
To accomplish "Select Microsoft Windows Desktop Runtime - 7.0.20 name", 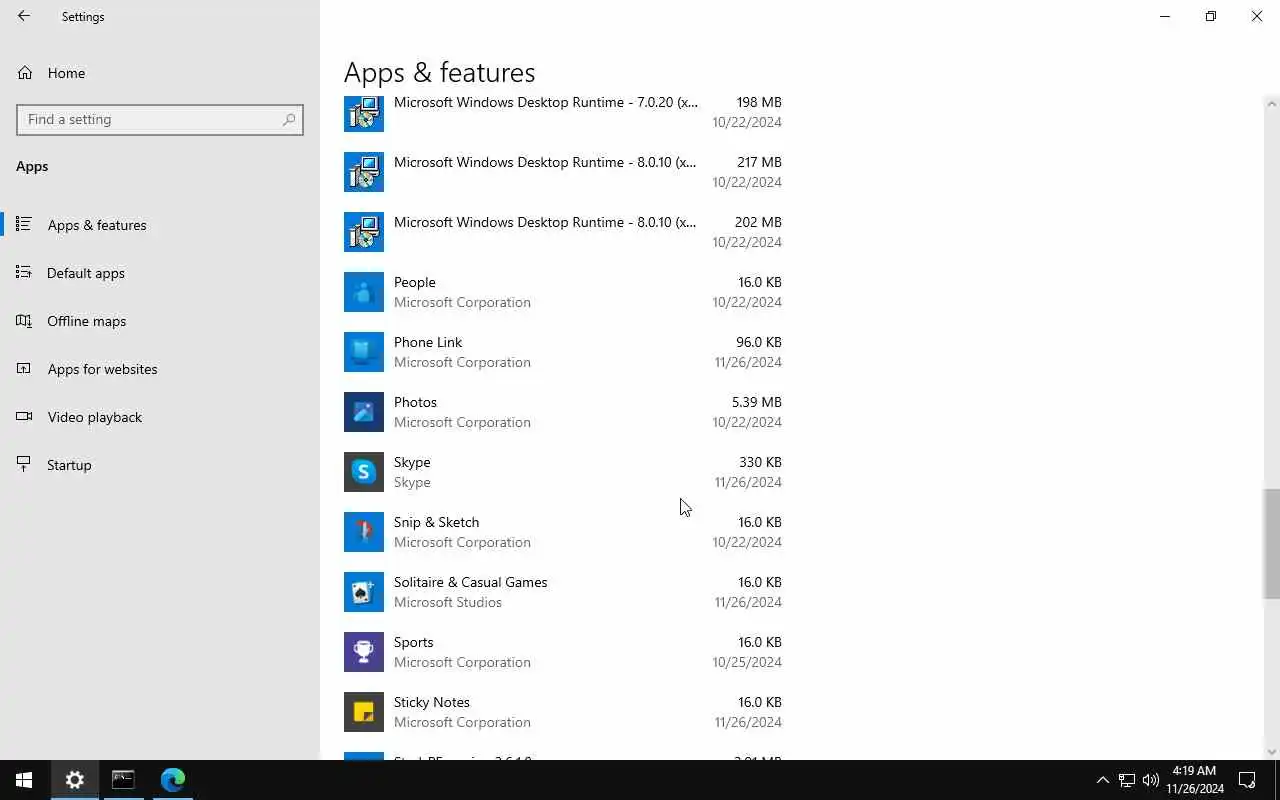I will (546, 102).
